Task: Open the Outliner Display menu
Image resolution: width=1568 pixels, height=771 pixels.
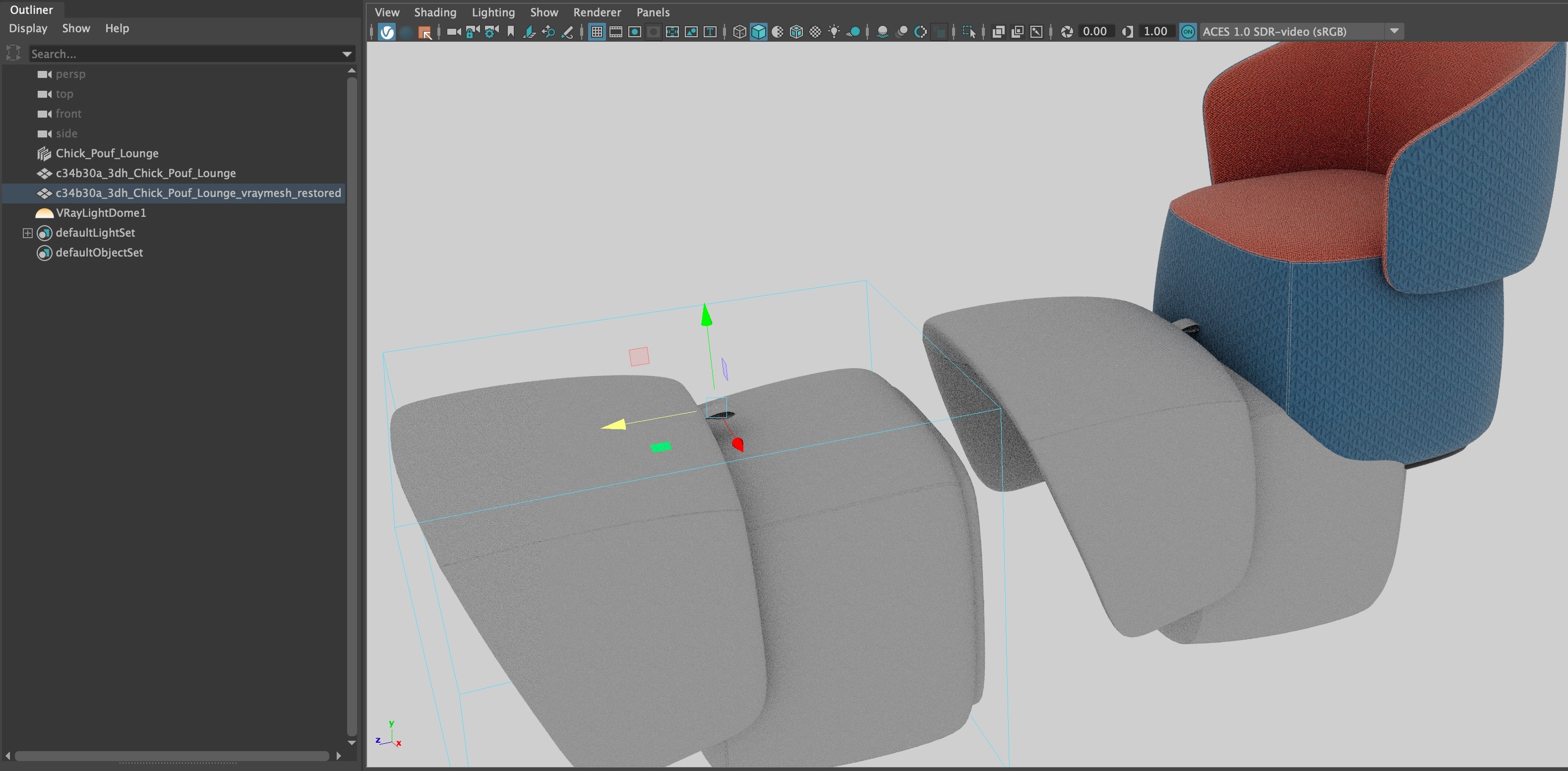Action: 28,28
